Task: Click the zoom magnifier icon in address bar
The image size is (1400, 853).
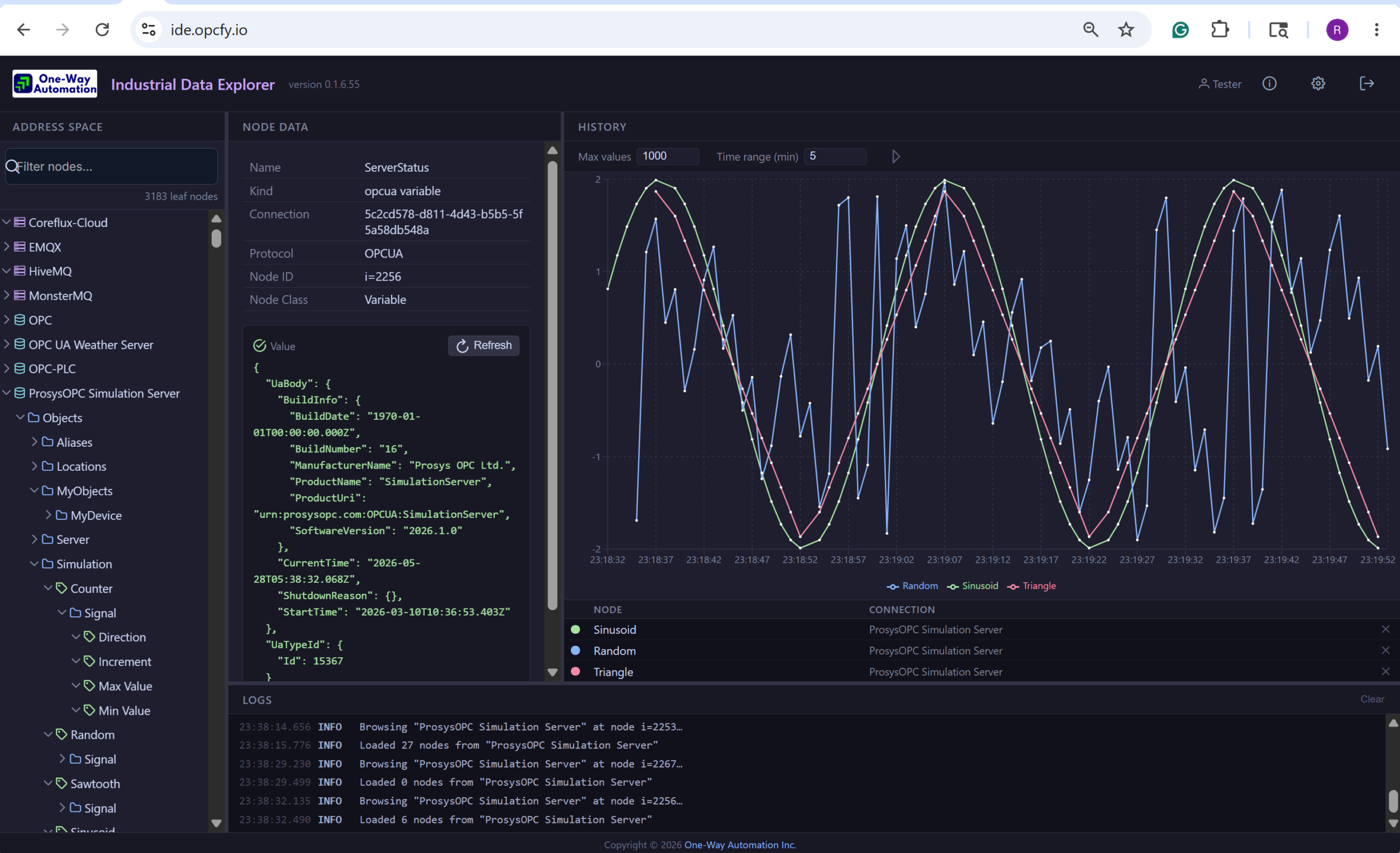Action: coord(1090,30)
